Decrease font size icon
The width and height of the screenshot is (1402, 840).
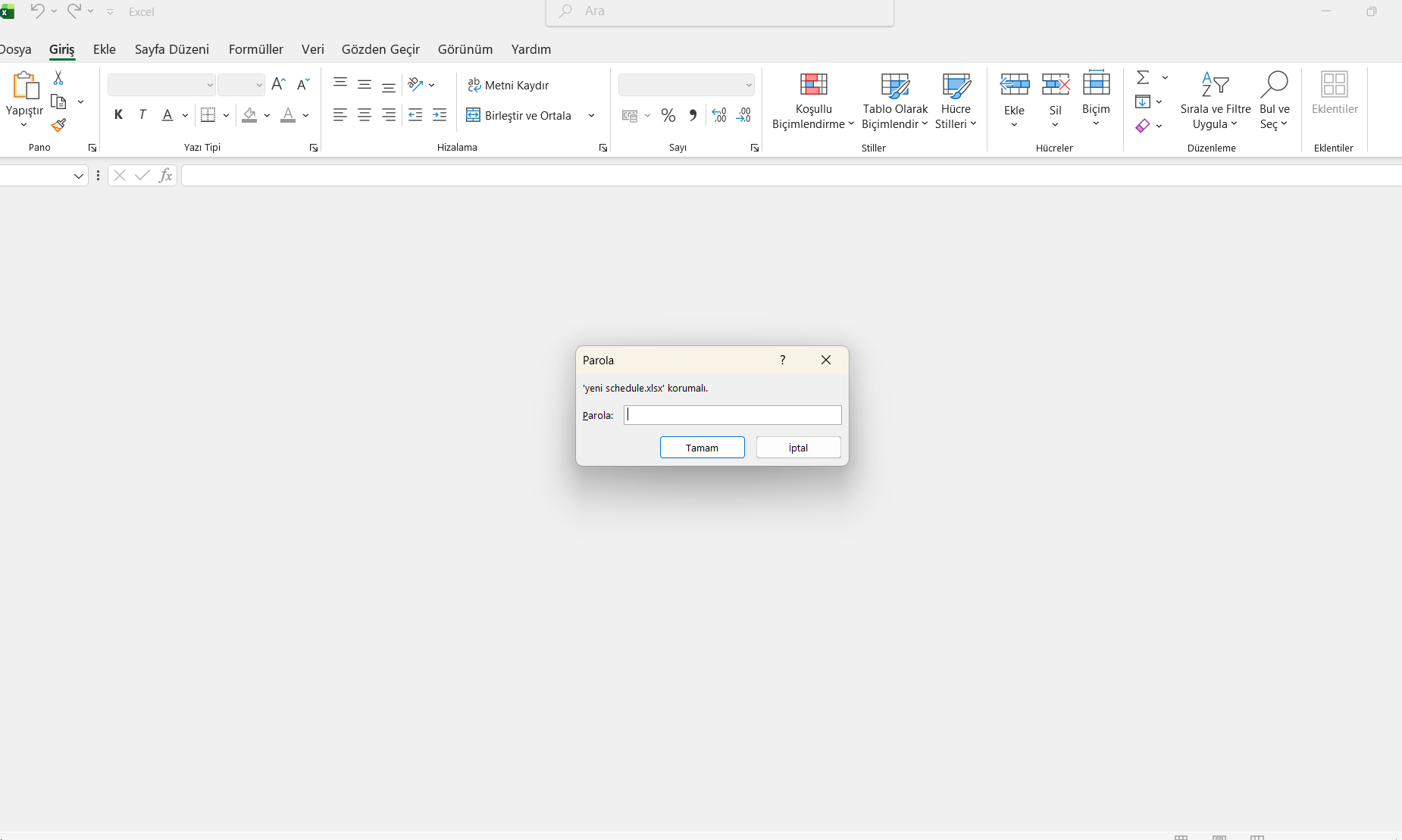[303, 84]
